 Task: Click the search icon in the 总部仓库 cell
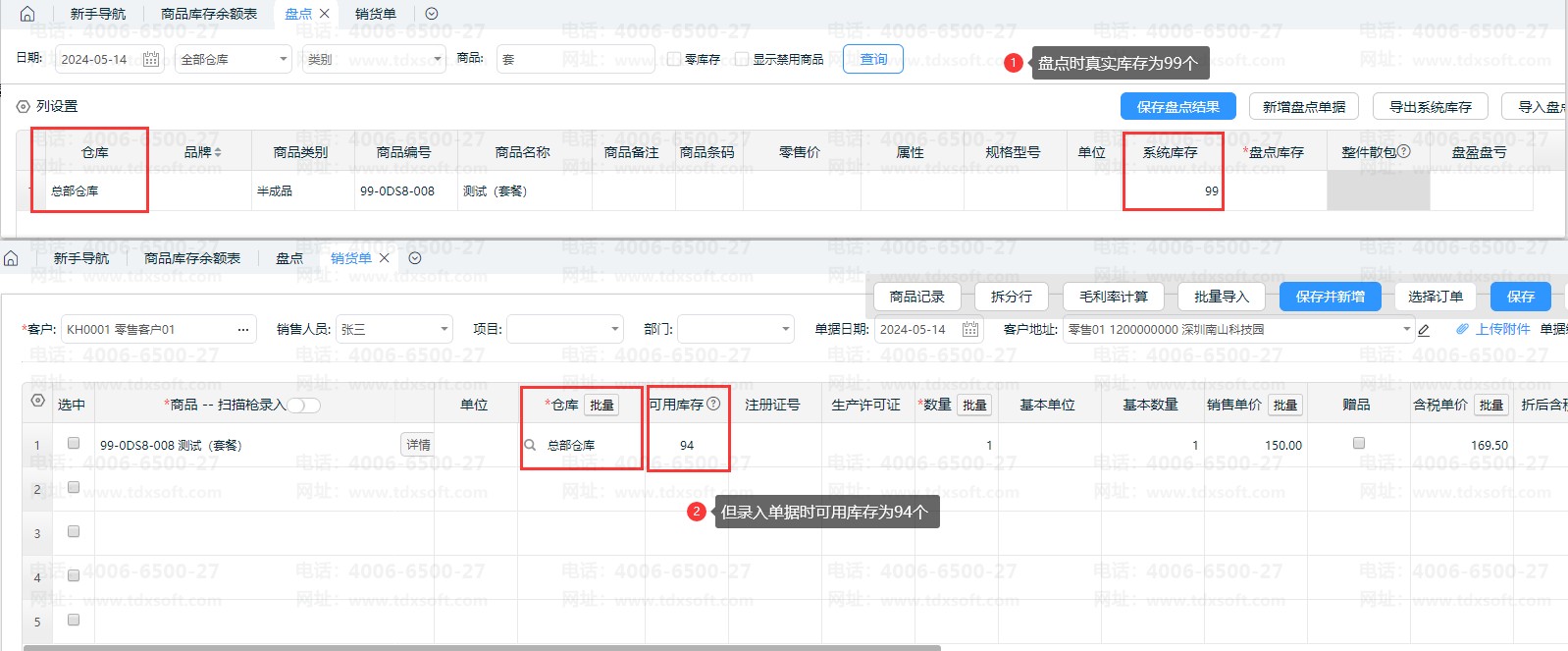point(530,445)
